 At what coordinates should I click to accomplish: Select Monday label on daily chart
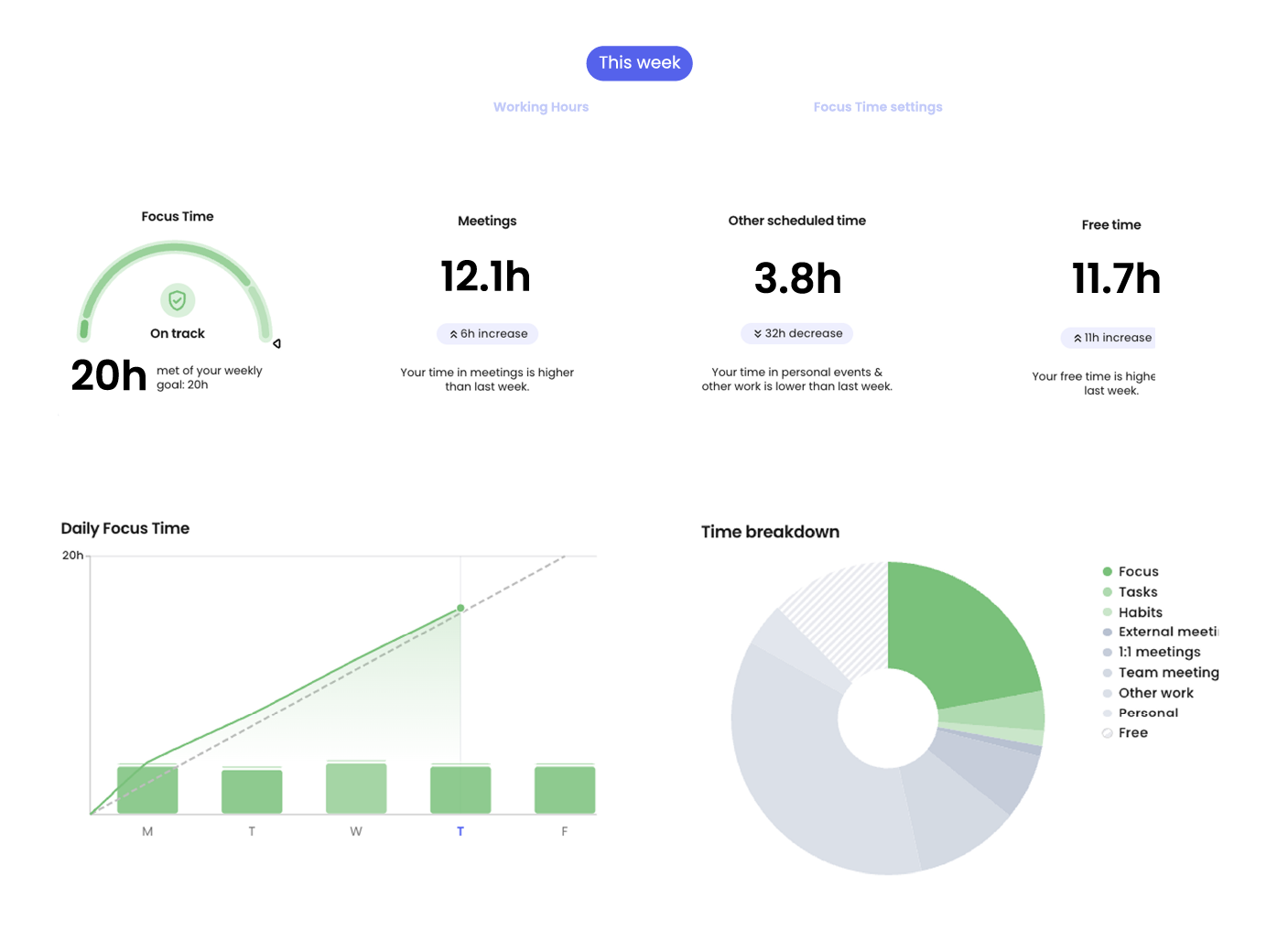[x=147, y=831]
